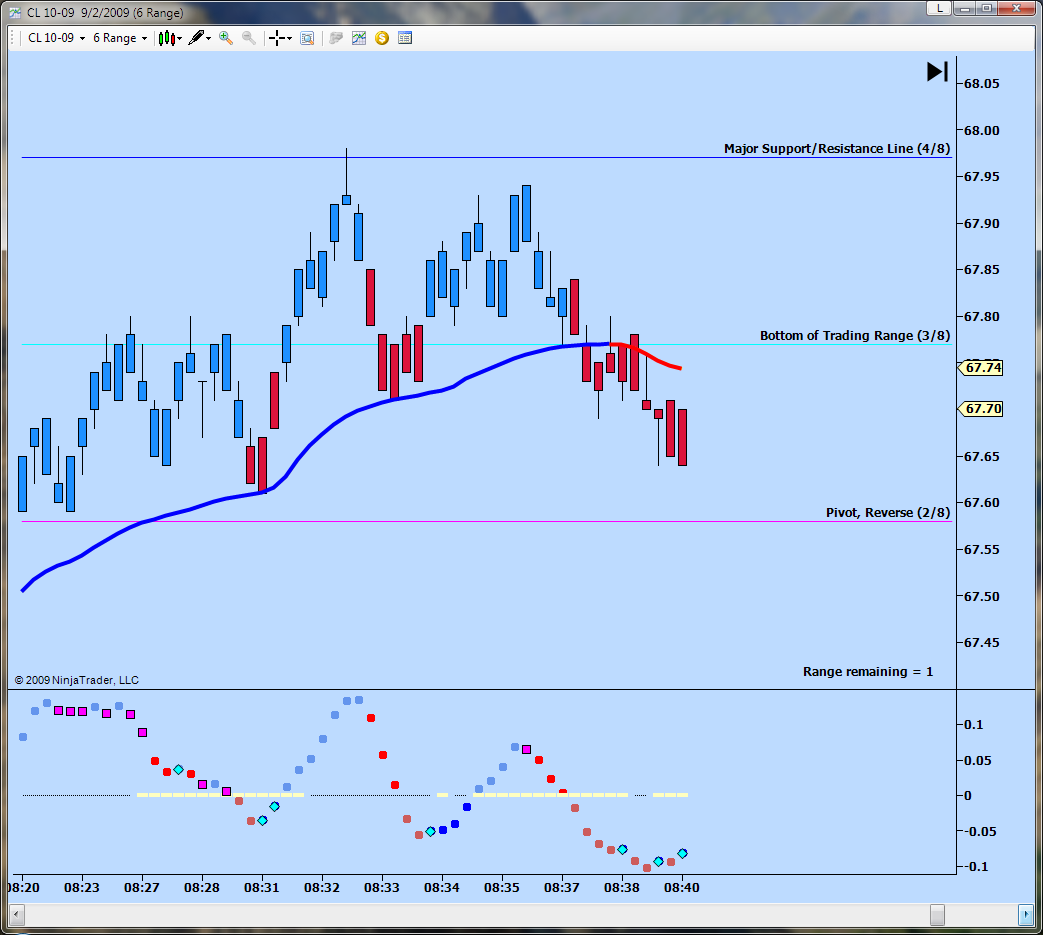Click the 08:37 time axis label

(561, 887)
